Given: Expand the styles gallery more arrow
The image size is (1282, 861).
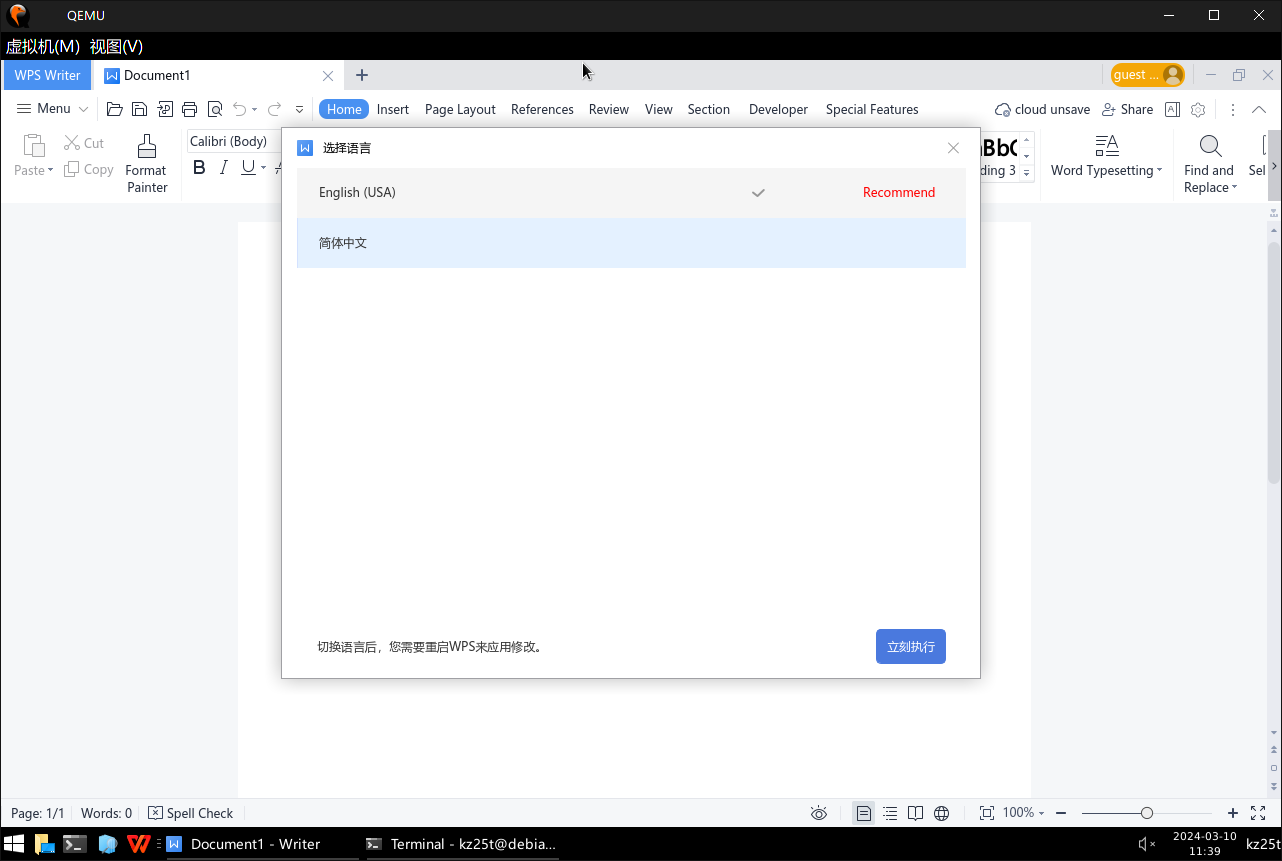Looking at the screenshot, I should (x=1027, y=172).
